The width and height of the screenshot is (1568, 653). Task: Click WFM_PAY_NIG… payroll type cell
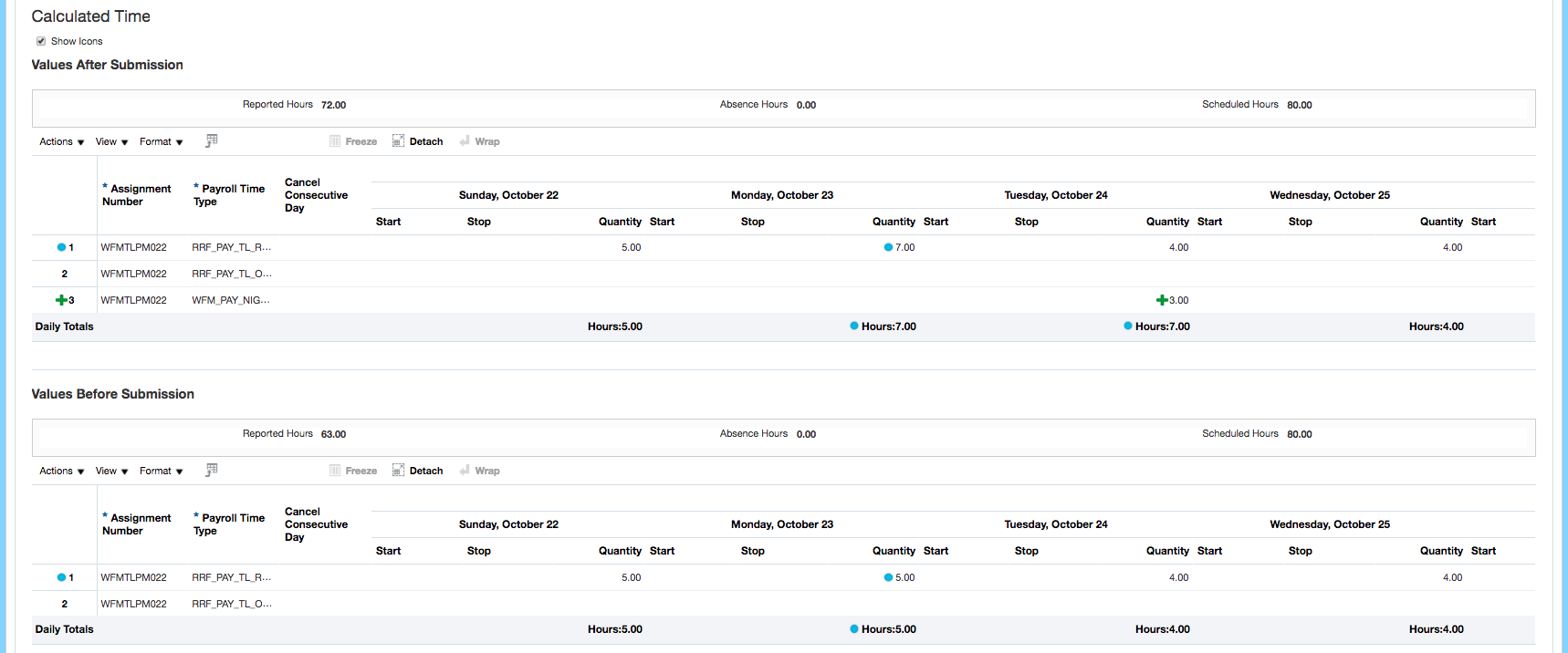(230, 300)
